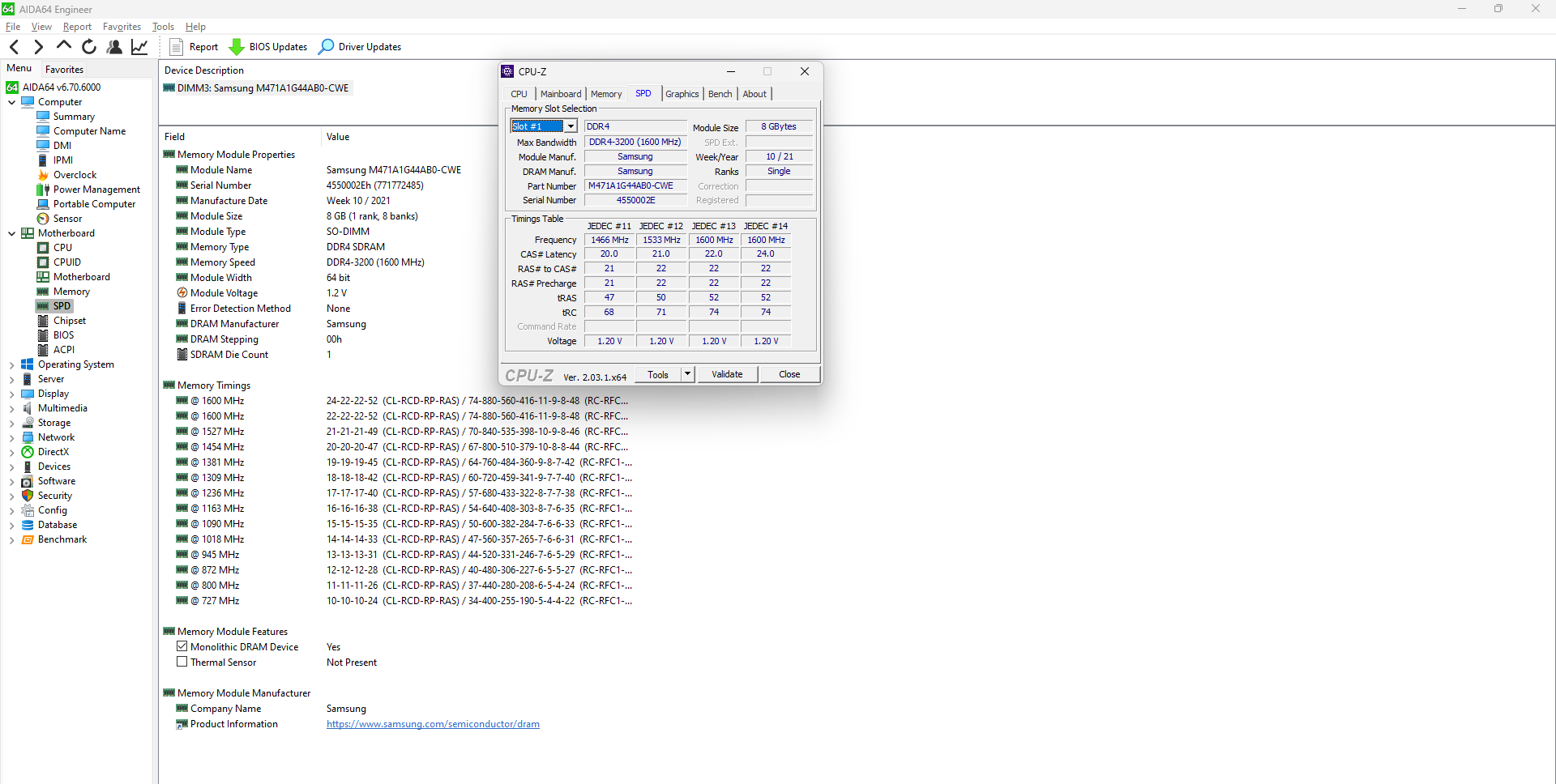Switch to Memory tab in CPU-Z
The image size is (1556, 784).
pyautogui.click(x=606, y=94)
